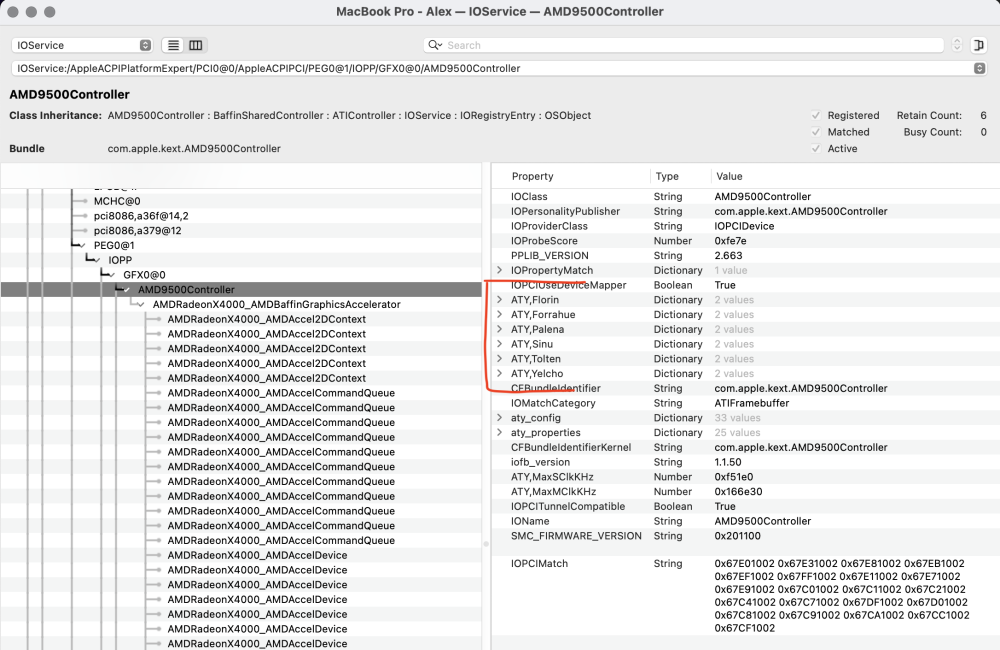
Task: Select the ATY,MaxMCIkKHz property row
Action: 746,491
